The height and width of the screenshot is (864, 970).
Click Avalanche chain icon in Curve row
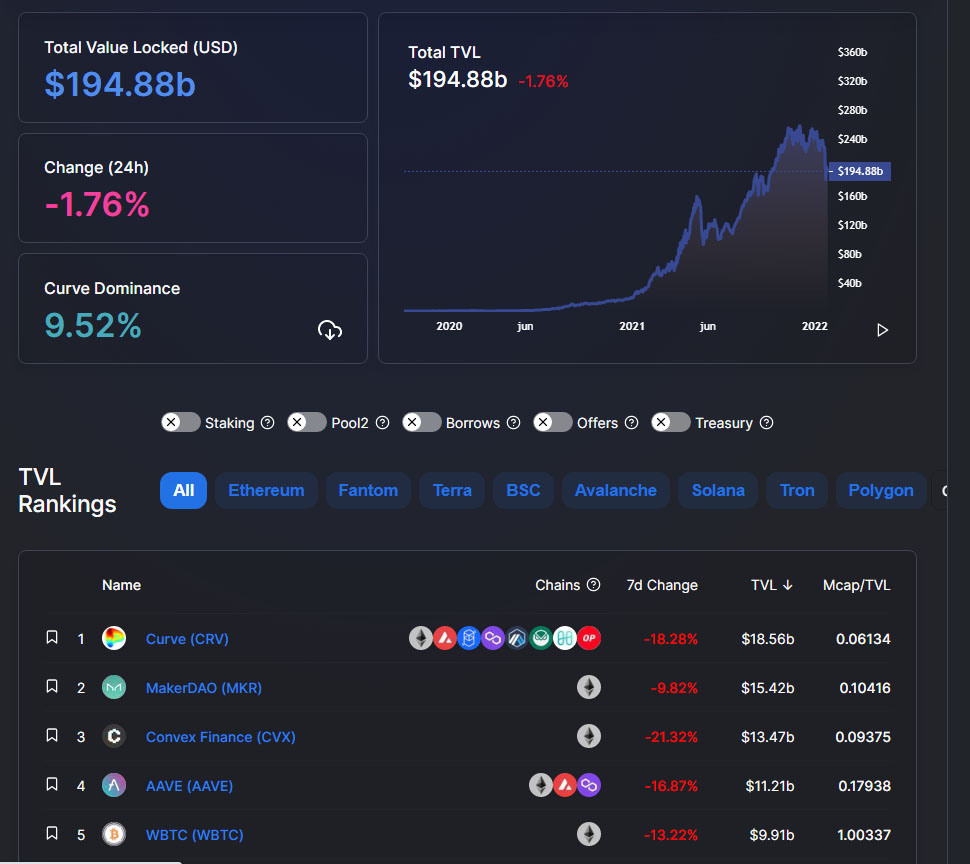445,638
